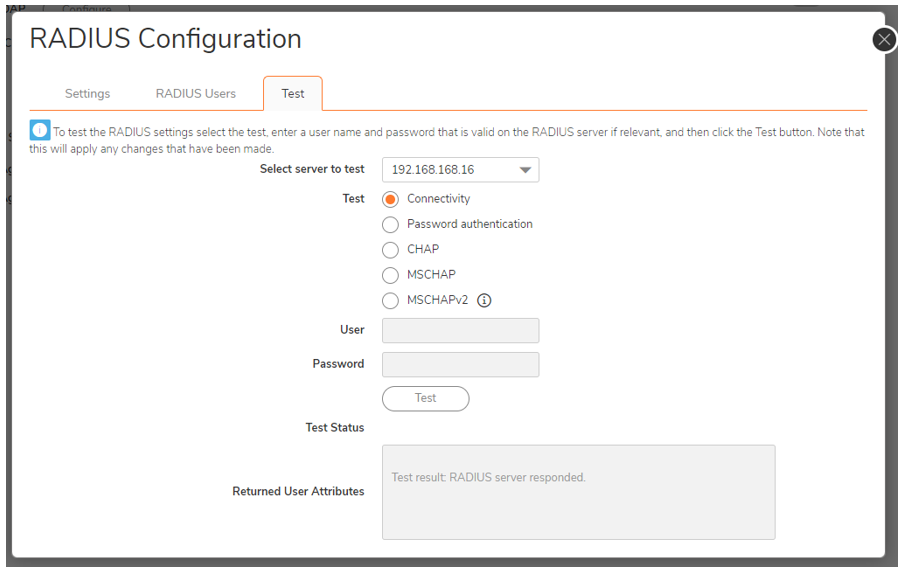Click the Returned User Attributes label

pyautogui.click(x=298, y=492)
